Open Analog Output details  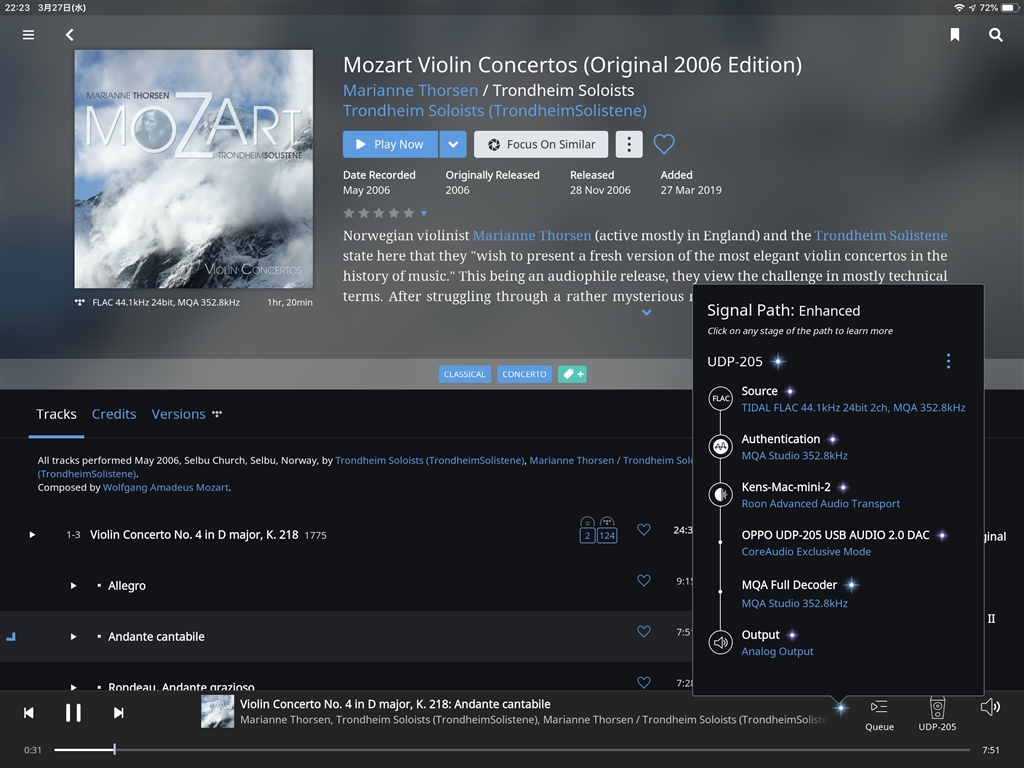point(777,652)
